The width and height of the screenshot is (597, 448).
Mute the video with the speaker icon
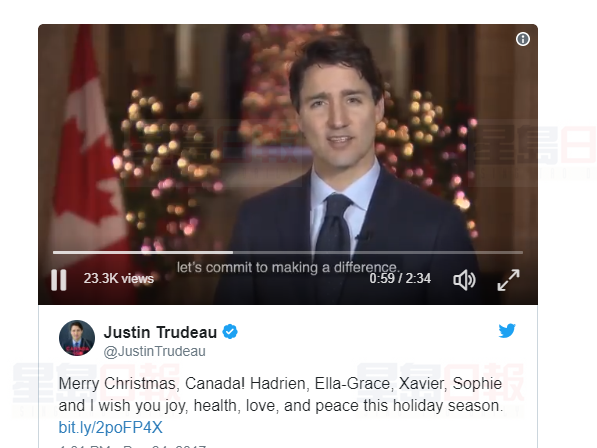(464, 280)
